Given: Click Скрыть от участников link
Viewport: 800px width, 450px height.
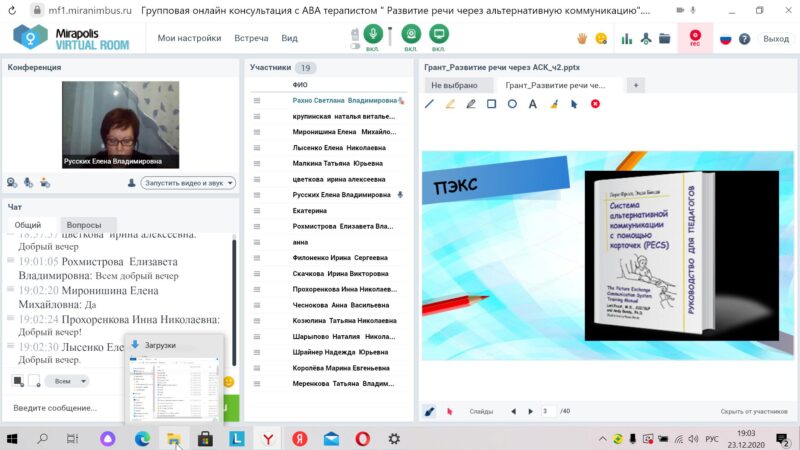Looking at the screenshot, I should [754, 411].
